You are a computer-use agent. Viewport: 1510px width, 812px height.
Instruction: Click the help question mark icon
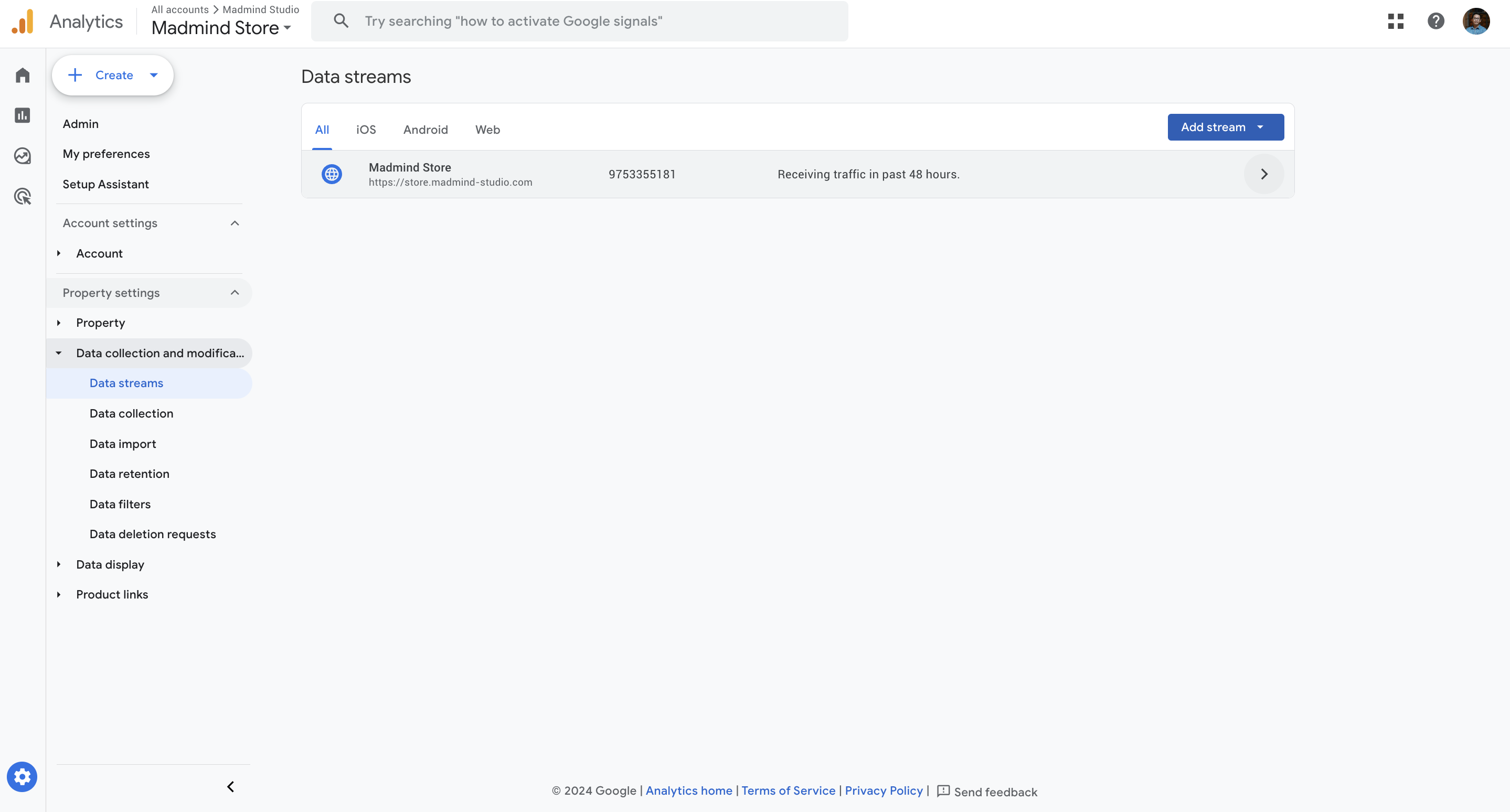coord(1435,21)
